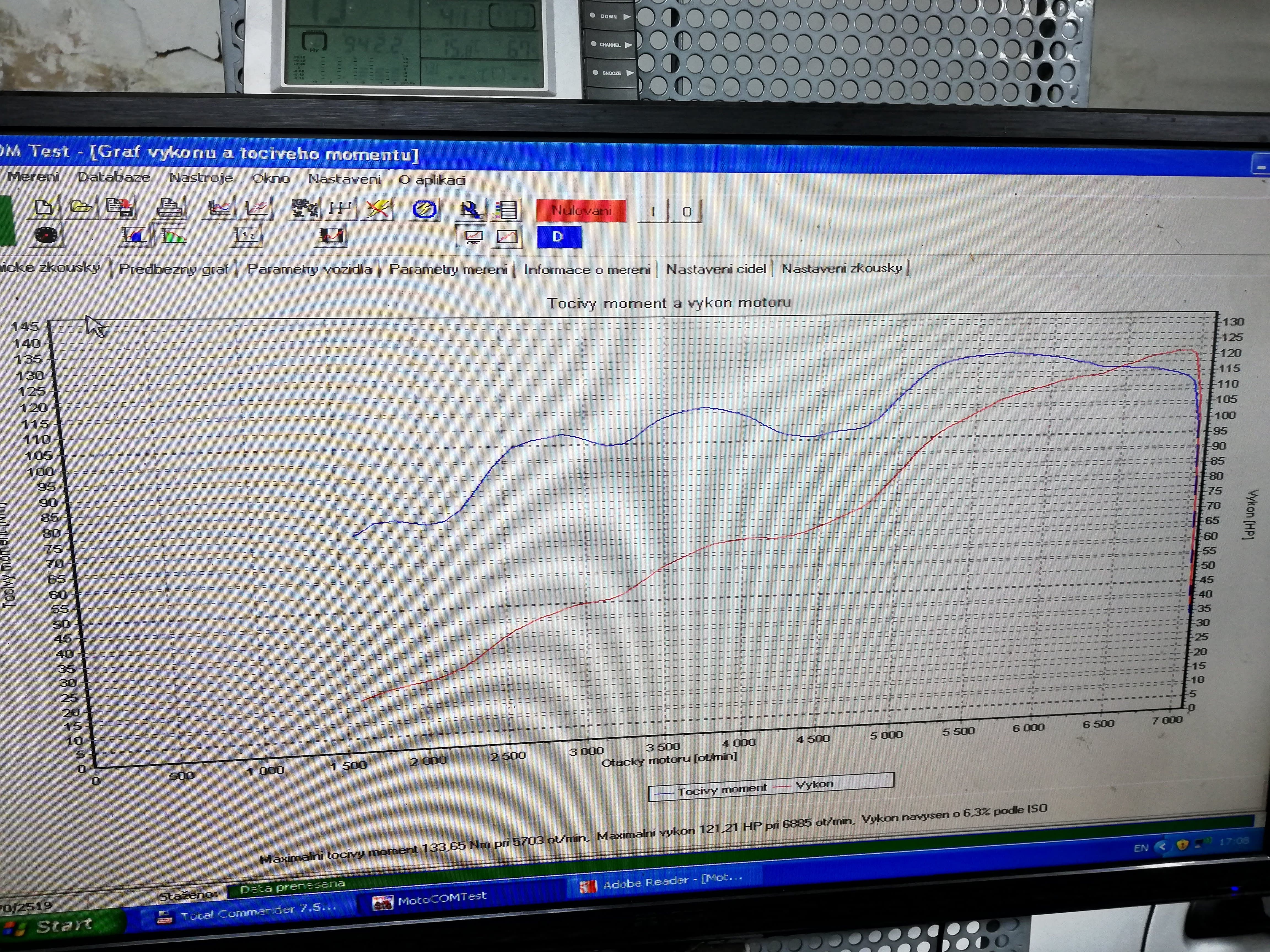Click the '1 2' numbered box icon
The height and width of the screenshot is (952, 1270).
247,236
